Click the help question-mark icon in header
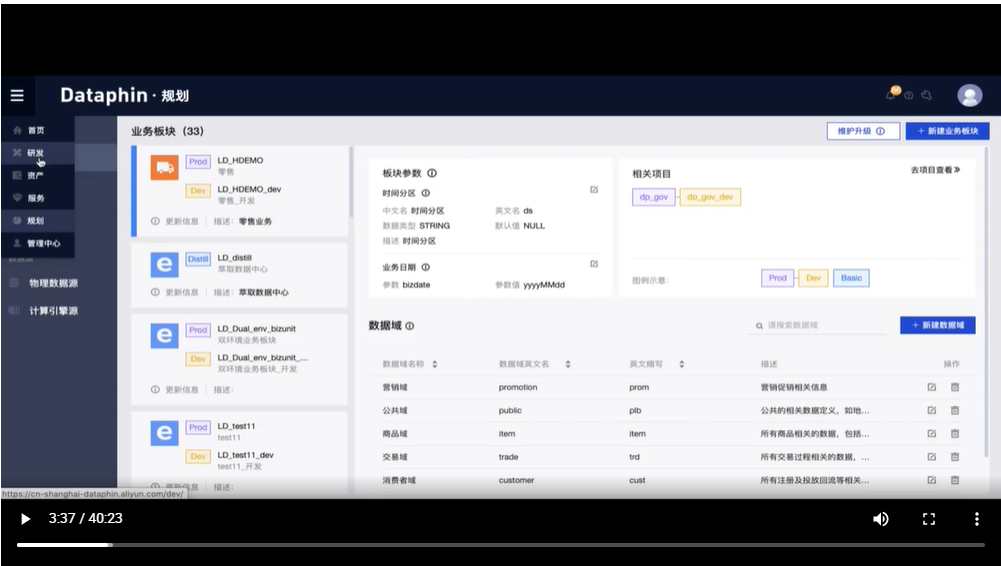1001x566 pixels. tap(908, 95)
